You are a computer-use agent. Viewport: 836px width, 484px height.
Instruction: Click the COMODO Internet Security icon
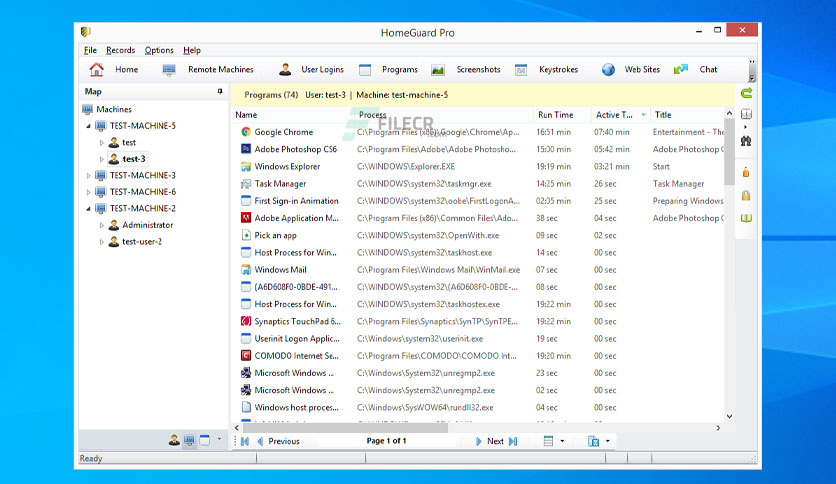tap(246, 356)
